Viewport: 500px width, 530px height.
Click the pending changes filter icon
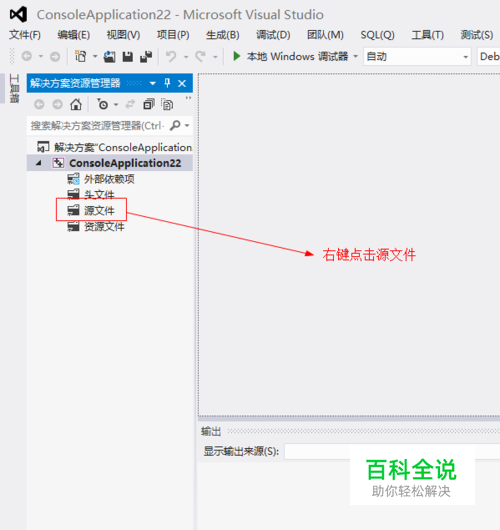pyautogui.click(x=102, y=104)
